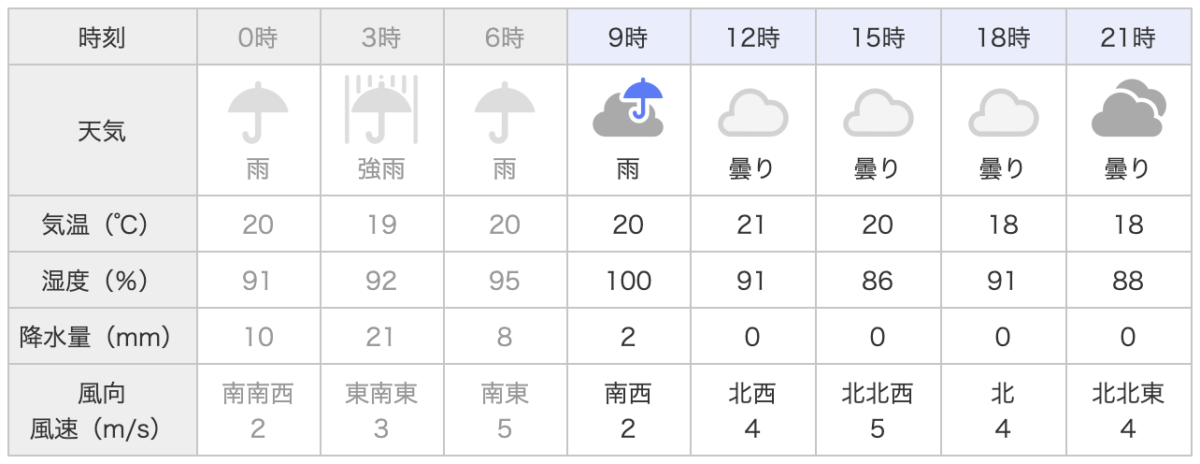Click the 降水量（mm）row label
Screen dimensions: 1200x464
pos(103,337)
